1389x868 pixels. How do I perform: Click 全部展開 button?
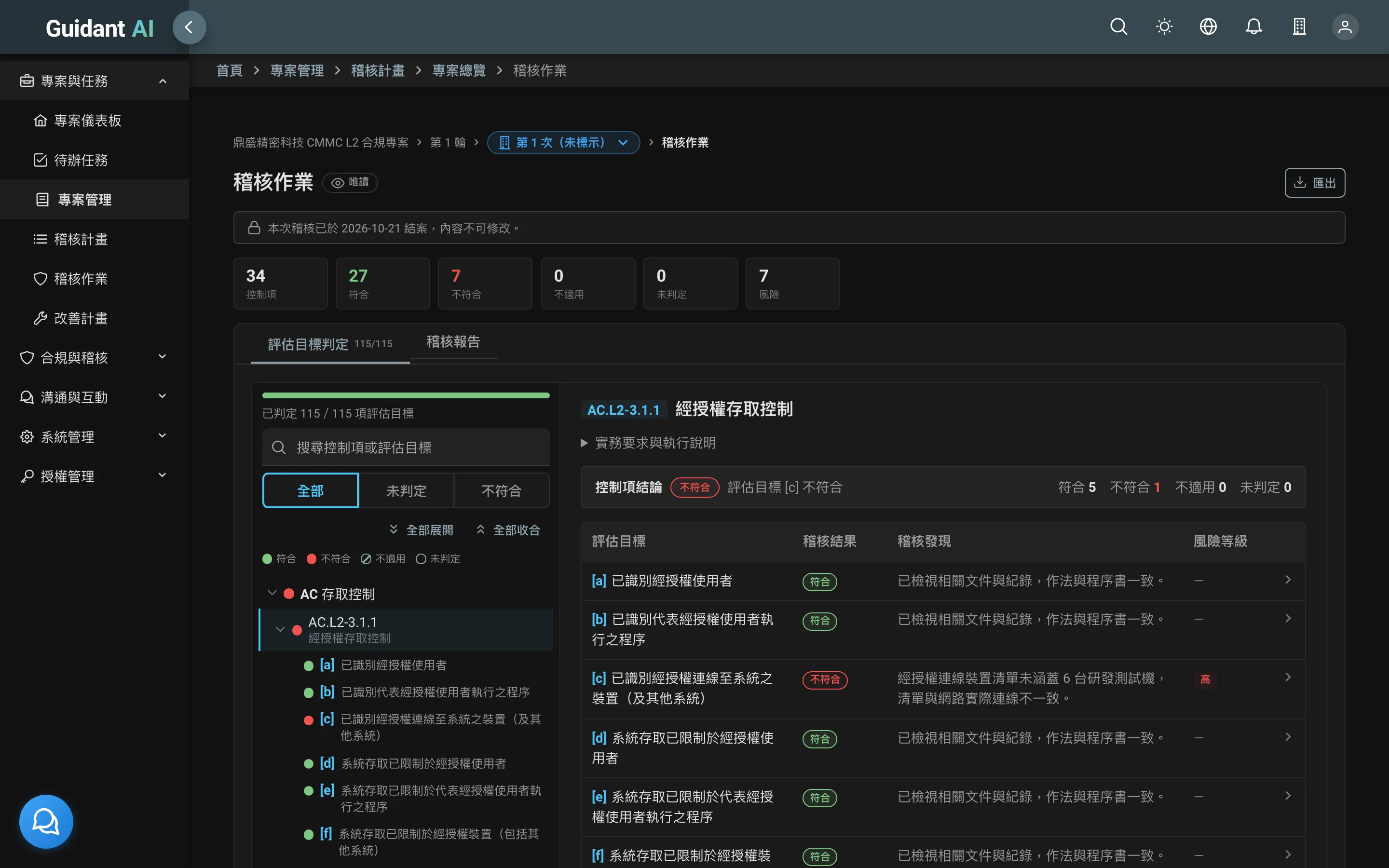tap(422, 530)
